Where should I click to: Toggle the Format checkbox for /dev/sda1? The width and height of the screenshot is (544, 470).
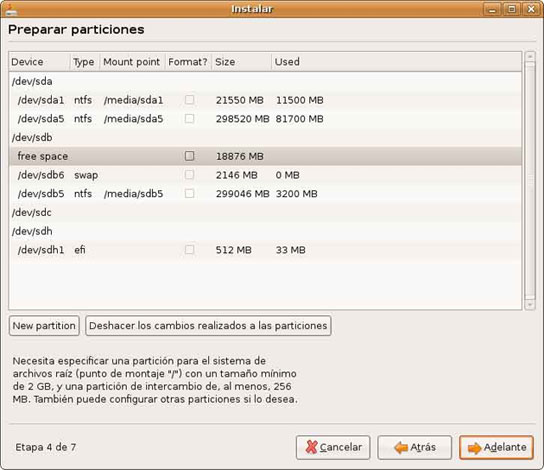[189, 100]
